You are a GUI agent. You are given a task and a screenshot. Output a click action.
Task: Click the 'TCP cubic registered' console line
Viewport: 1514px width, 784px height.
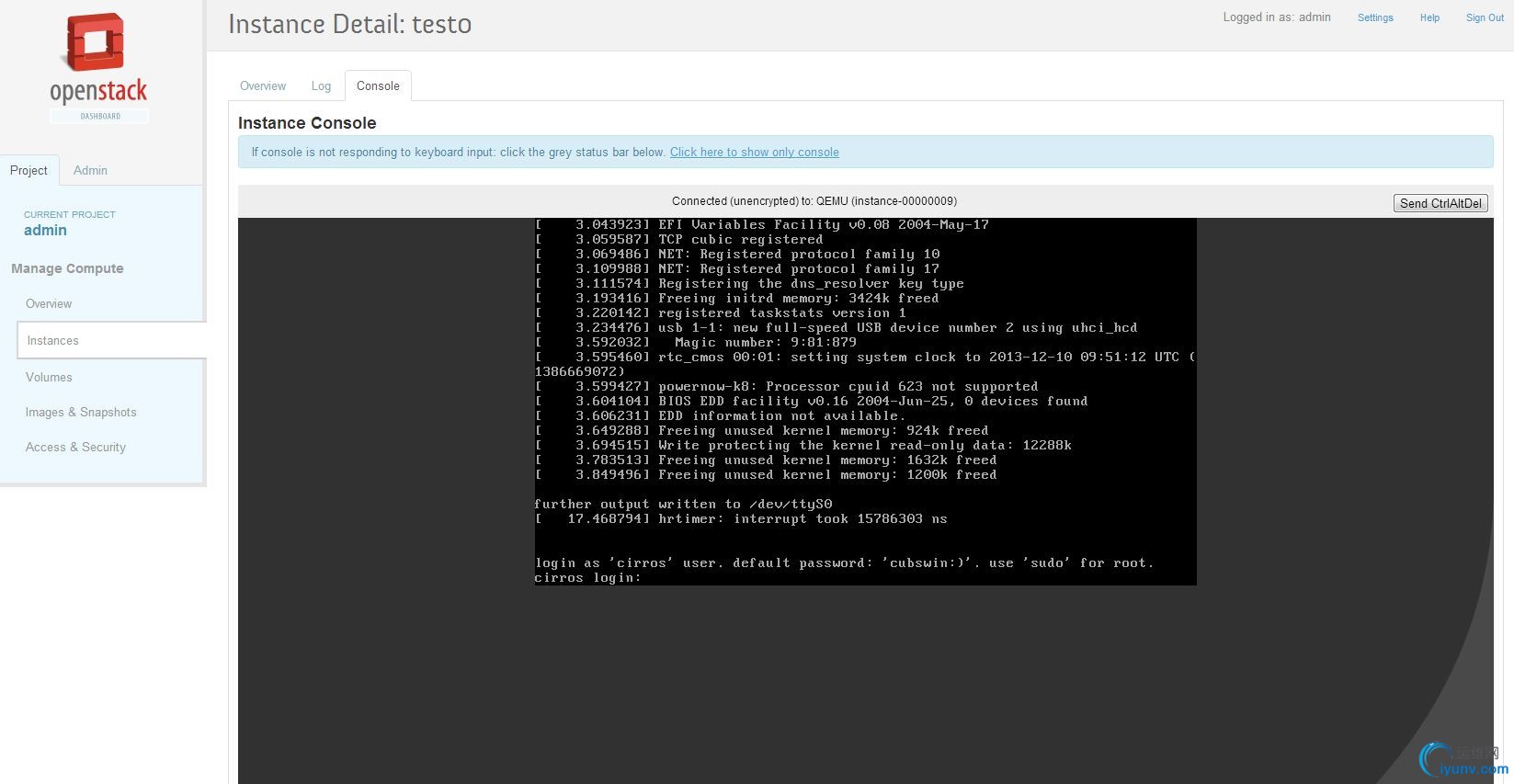(x=678, y=239)
